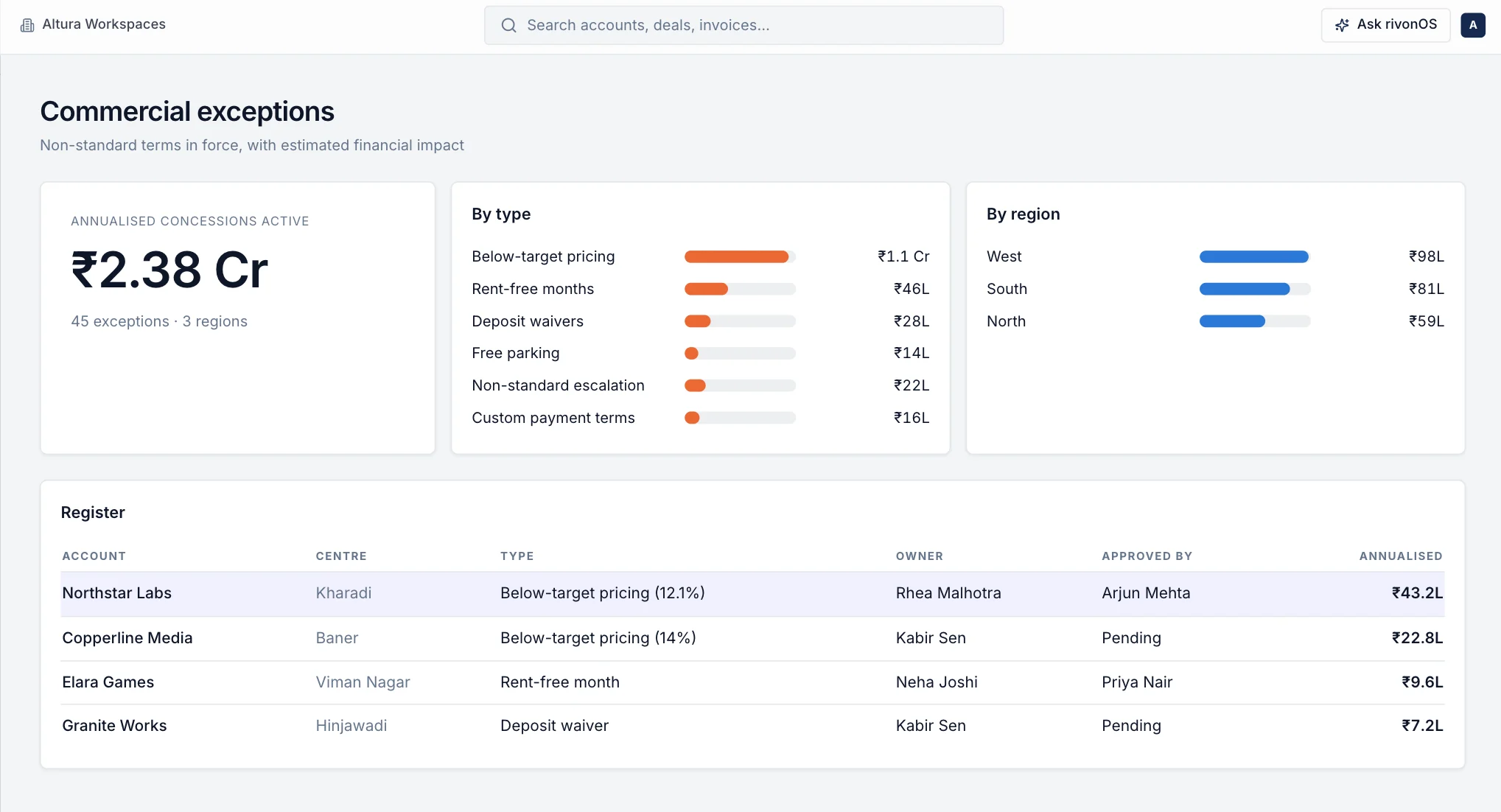The height and width of the screenshot is (812, 1501).
Task: Click the OWNER column header
Action: click(920, 556)
